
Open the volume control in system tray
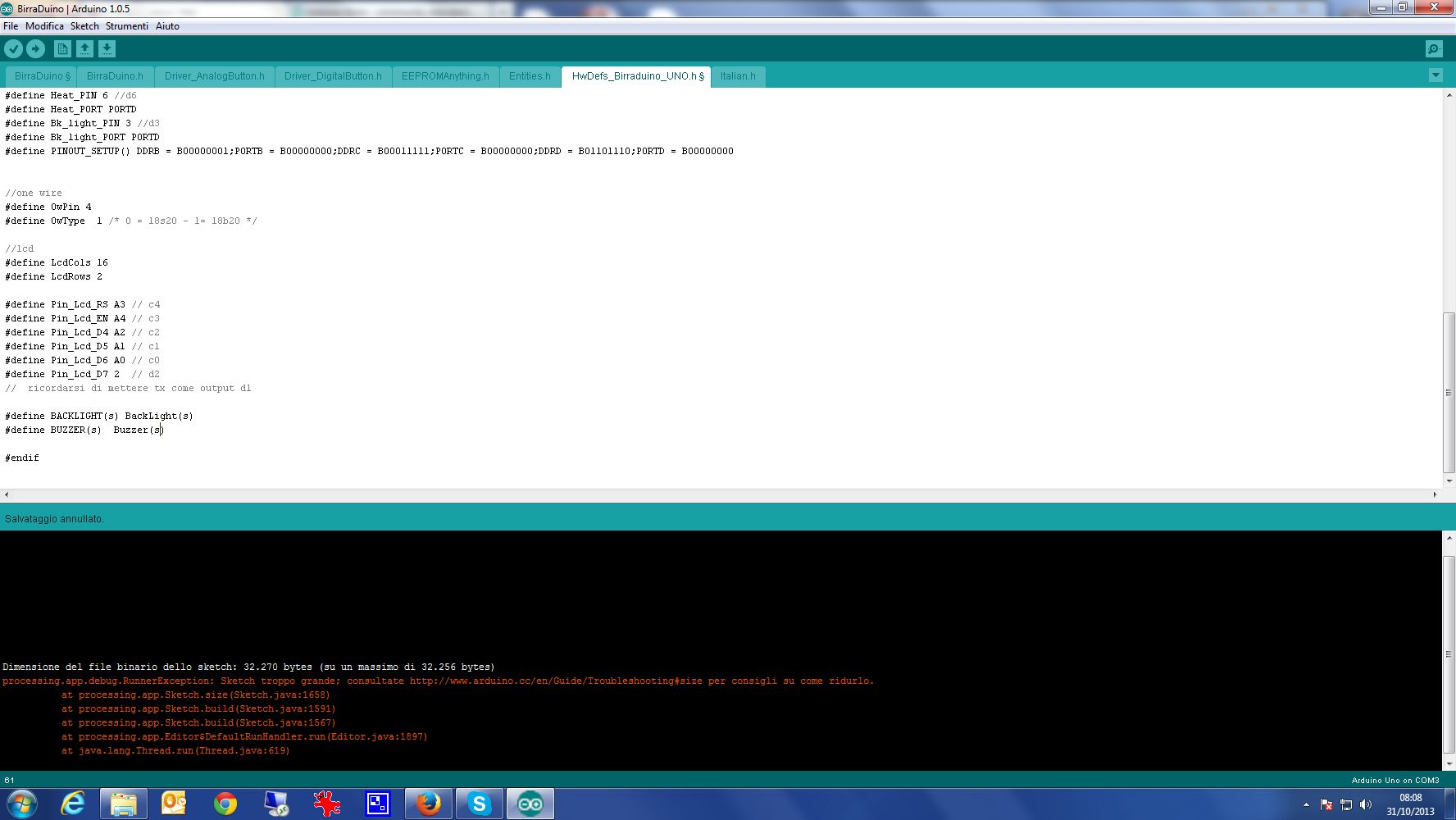1366,804
